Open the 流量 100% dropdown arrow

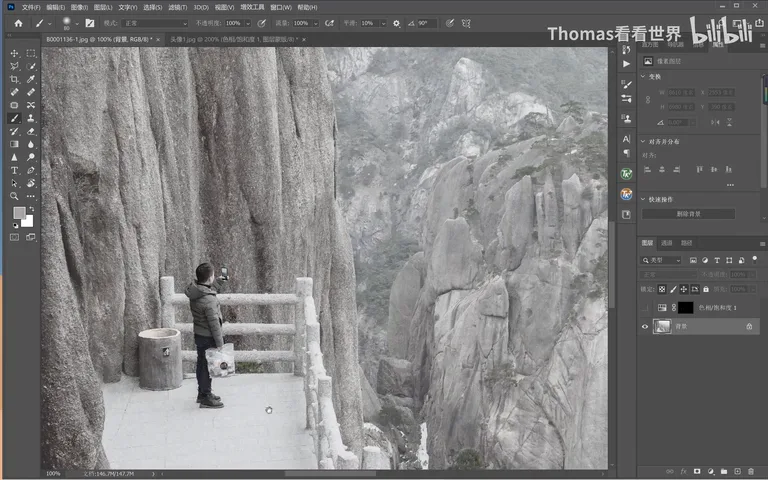(x=316, y=23)
